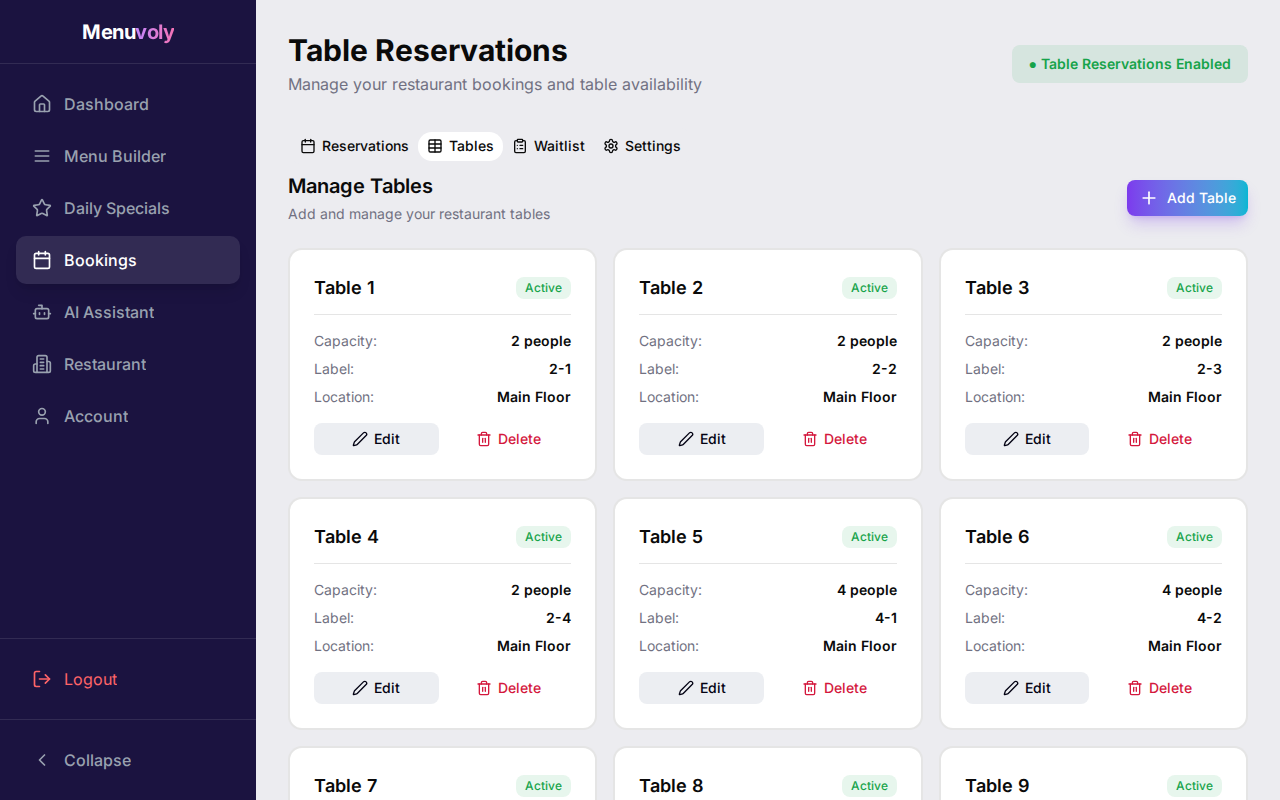
Task: Switch to the Reservations tab
Action: (x=354, y=146)
